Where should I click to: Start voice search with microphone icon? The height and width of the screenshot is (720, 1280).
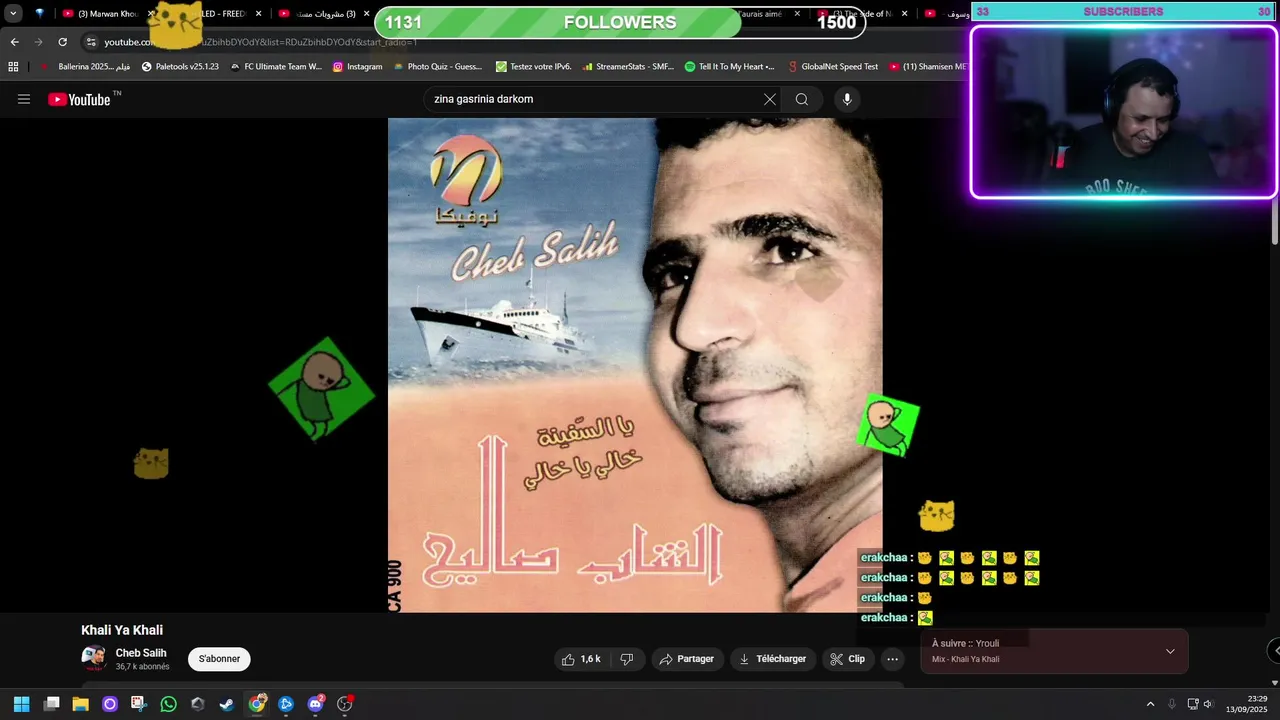click(x=847, y=99)
